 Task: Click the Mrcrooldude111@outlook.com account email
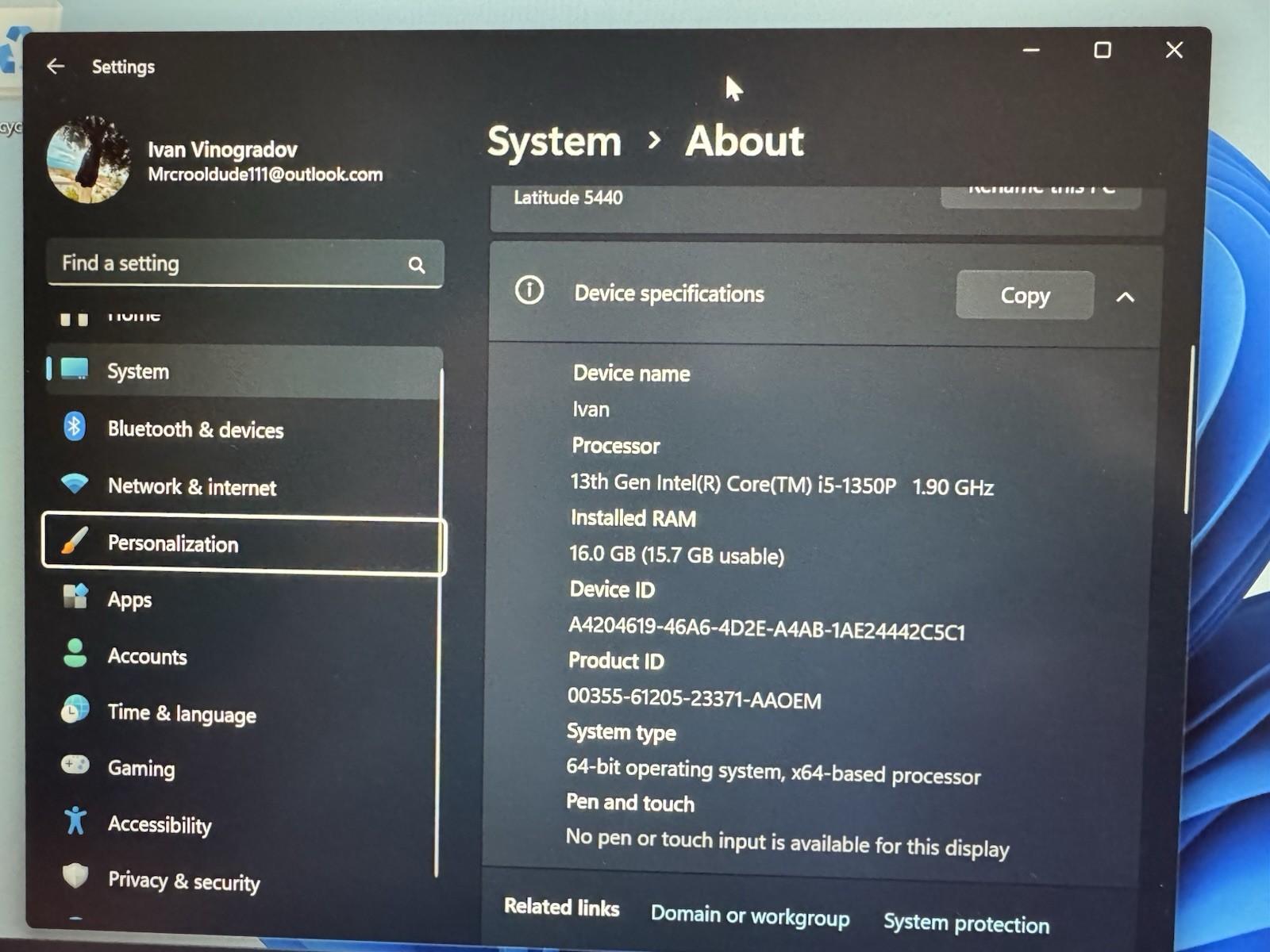click(265, 175)
